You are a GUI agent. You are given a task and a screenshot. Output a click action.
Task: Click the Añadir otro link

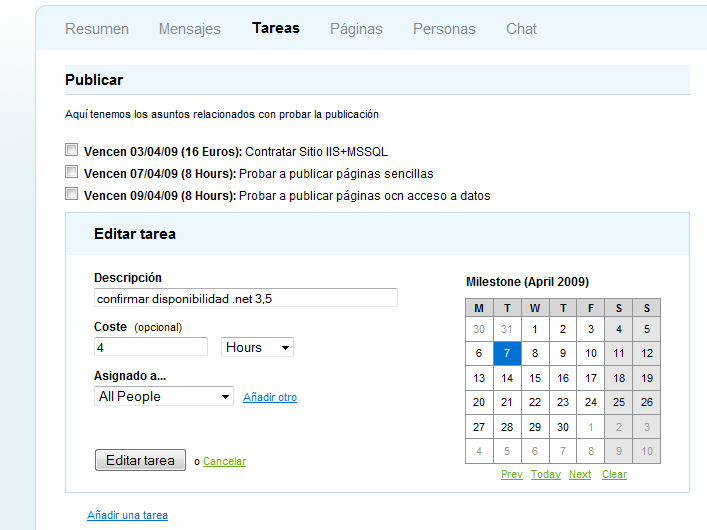tap(270, 397)
